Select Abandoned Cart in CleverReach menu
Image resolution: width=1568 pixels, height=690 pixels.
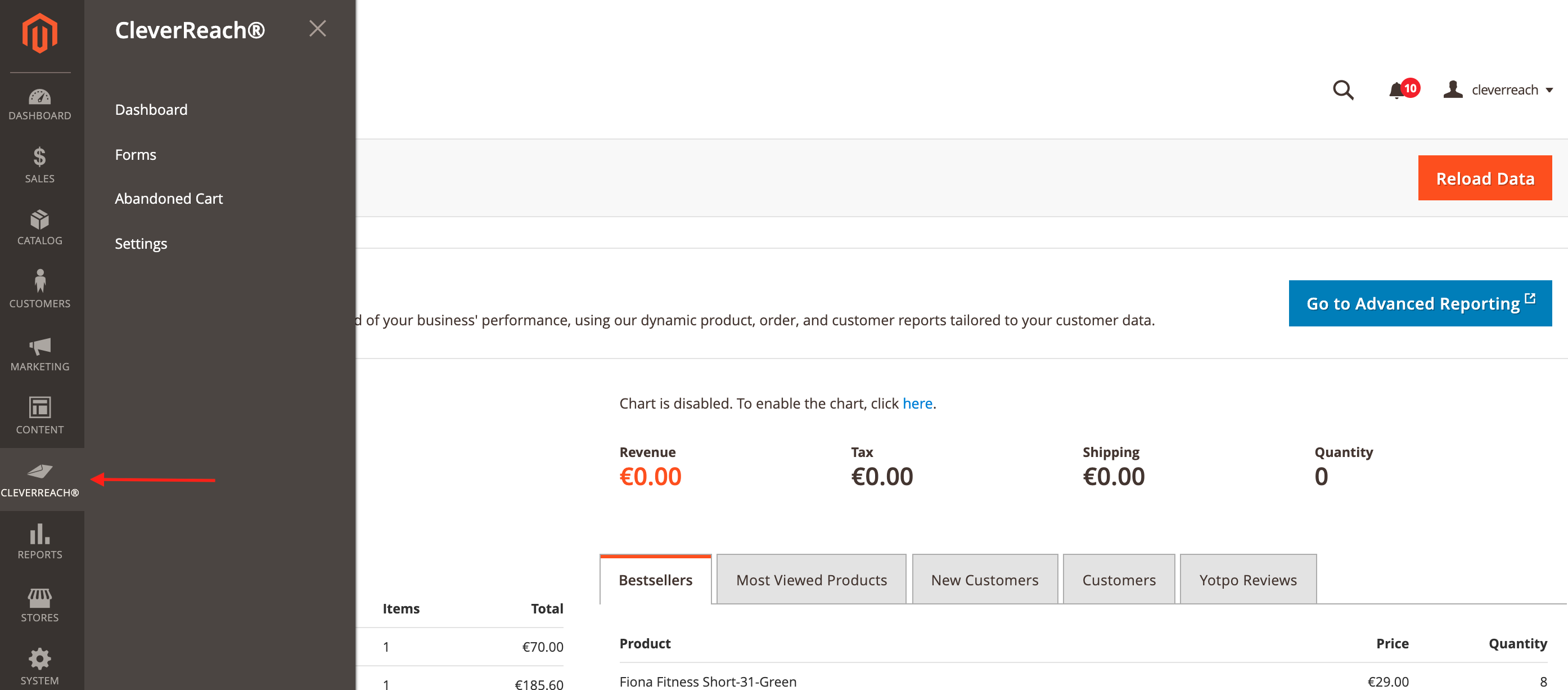click(x=169, y=199)
